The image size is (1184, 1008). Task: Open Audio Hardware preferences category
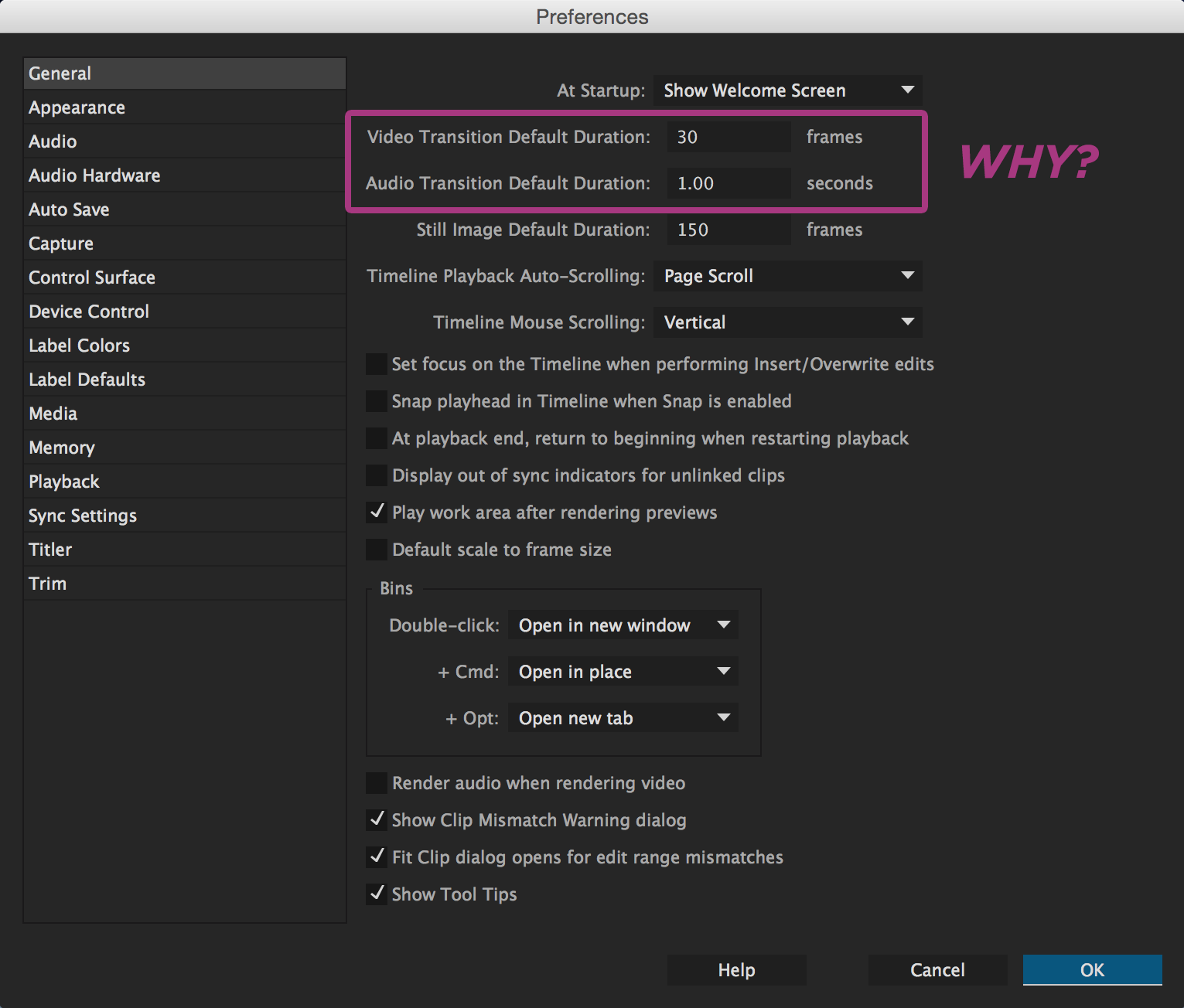(185, 175)
